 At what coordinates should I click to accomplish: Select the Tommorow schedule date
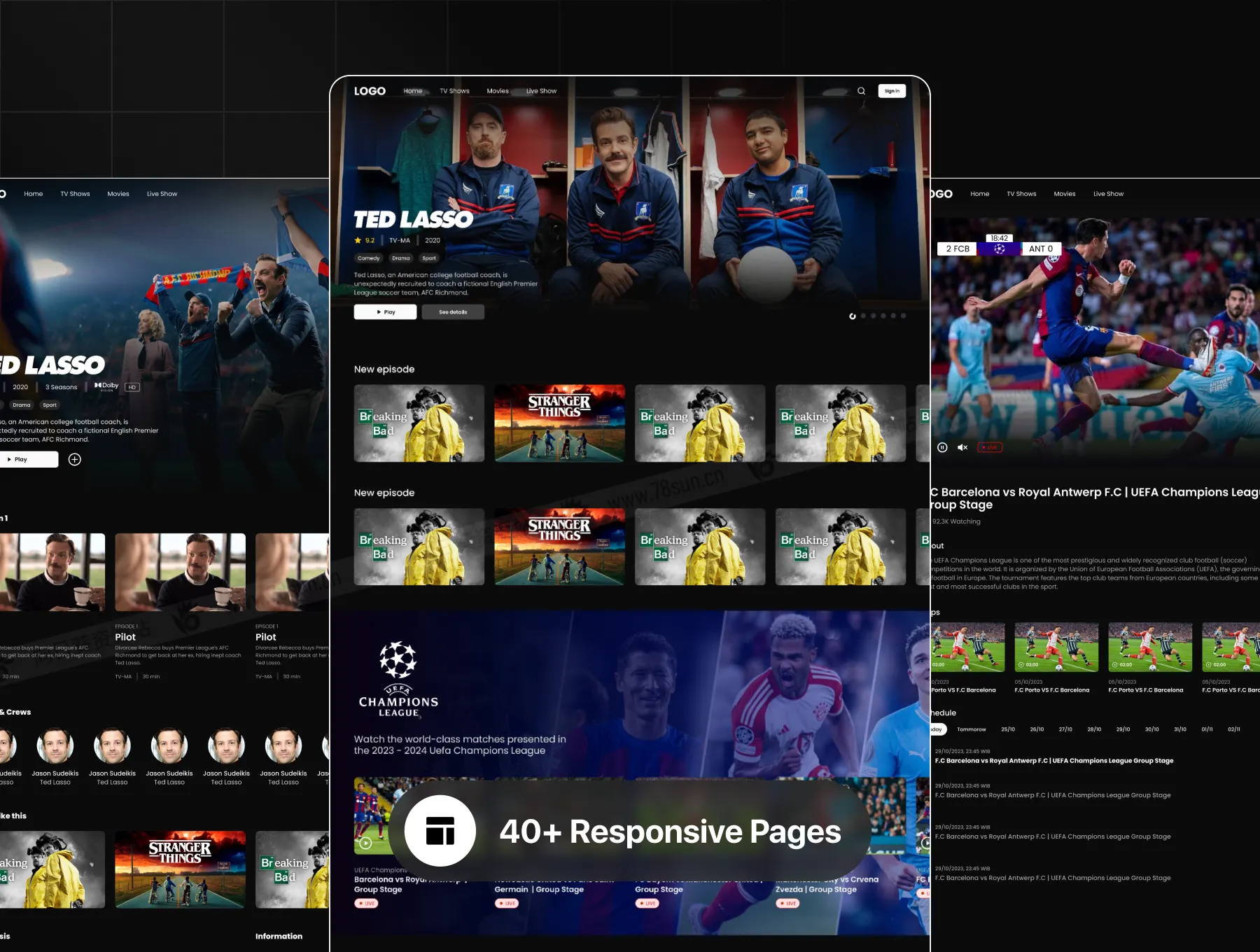click(971, 729)
